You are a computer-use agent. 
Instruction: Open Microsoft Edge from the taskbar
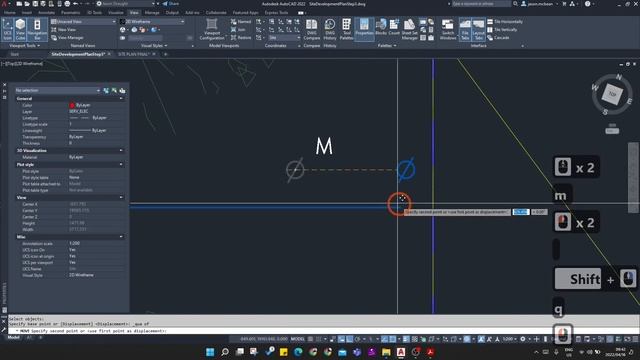pyautogui.click(x=298, y=352)
